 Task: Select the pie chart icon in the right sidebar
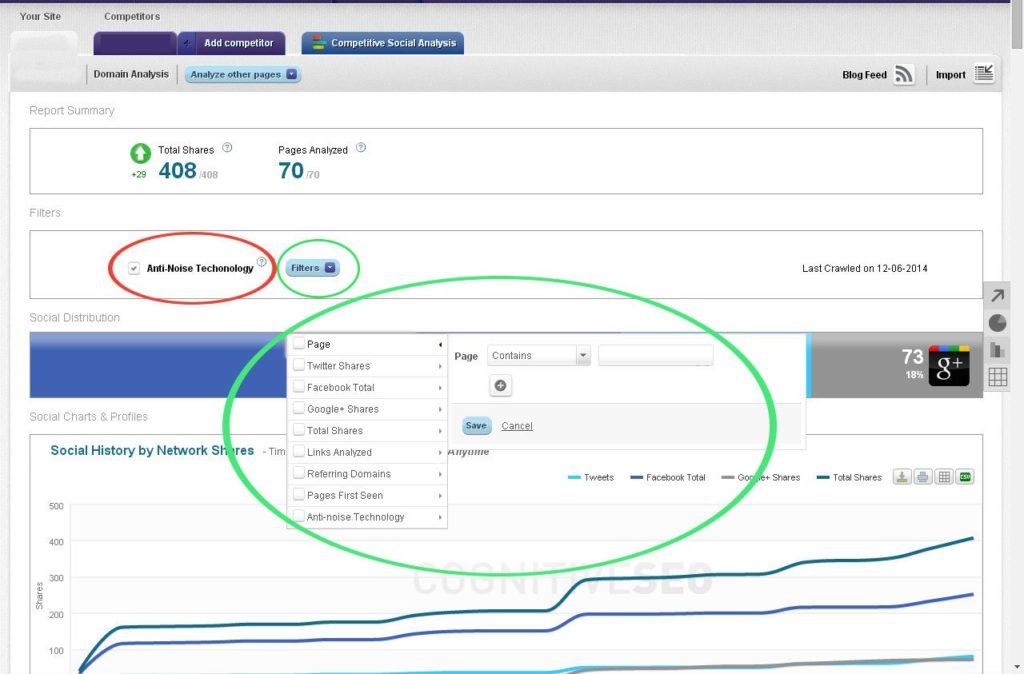coord(997,323)
